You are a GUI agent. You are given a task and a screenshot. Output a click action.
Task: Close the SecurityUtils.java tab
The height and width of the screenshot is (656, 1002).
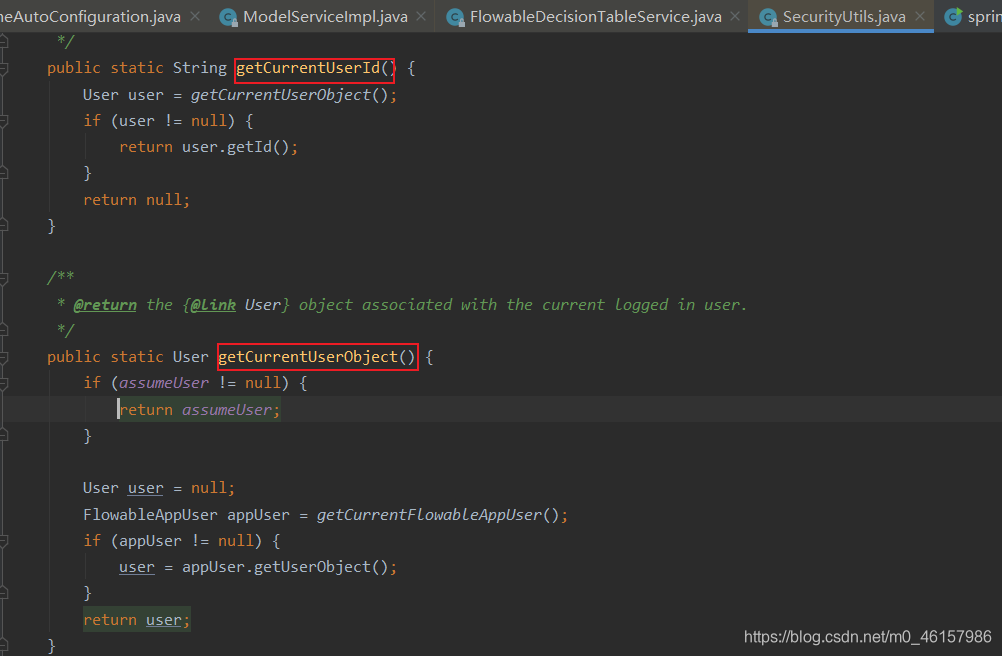click(x=920, y=16)
